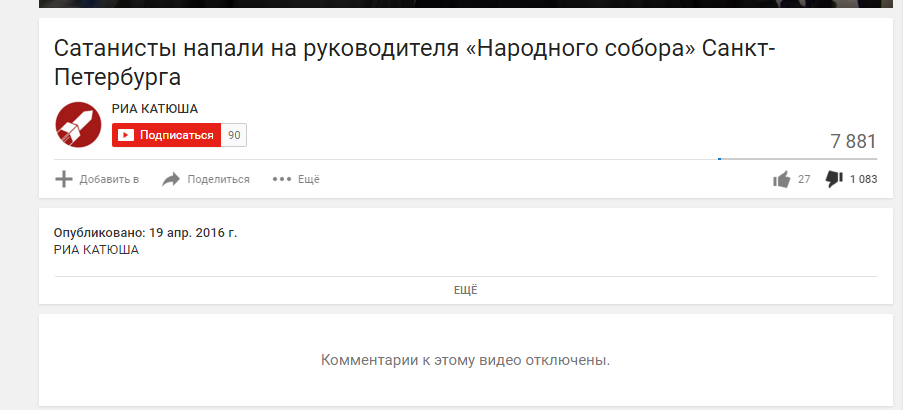Click the thumbs-down dislike icon

834,179
